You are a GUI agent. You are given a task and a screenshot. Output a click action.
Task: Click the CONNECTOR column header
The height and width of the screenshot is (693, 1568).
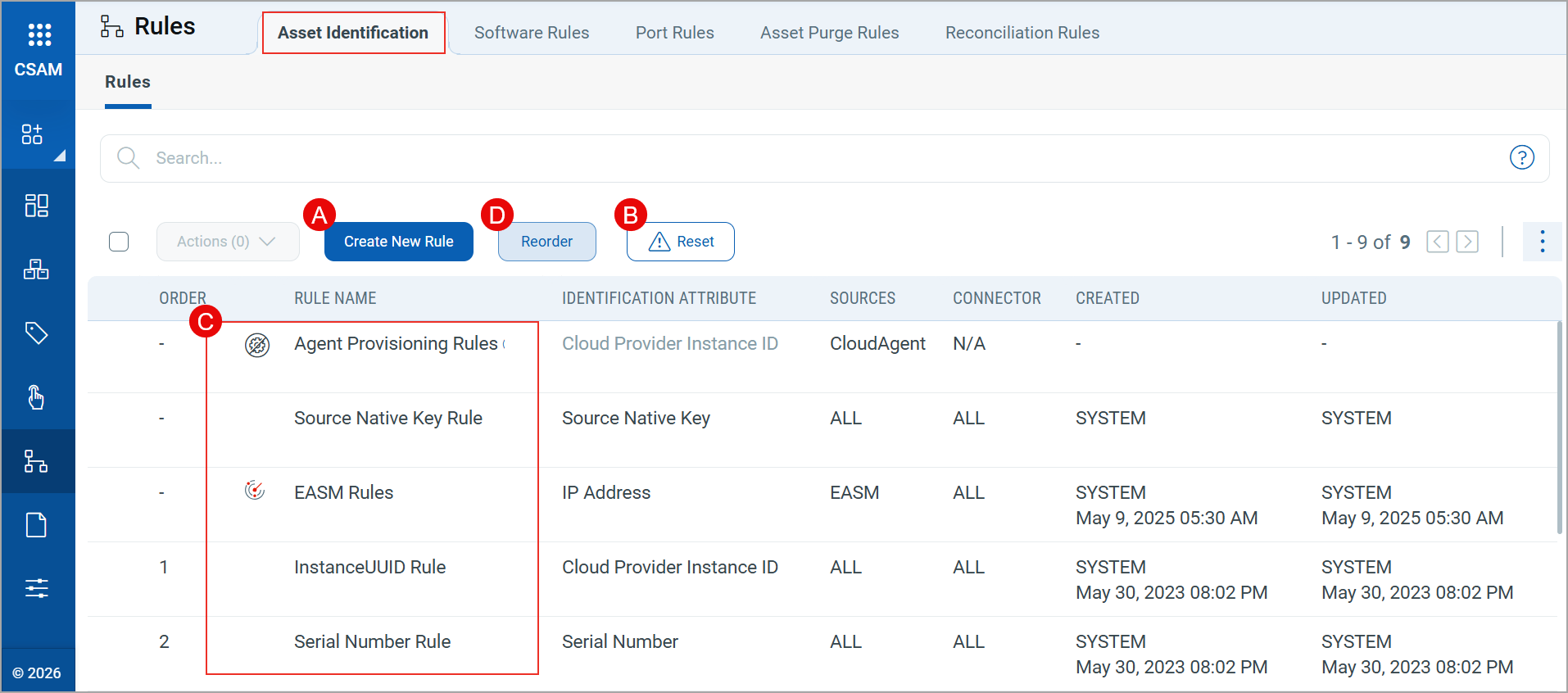pyautogui.click(x=997, y=298)
